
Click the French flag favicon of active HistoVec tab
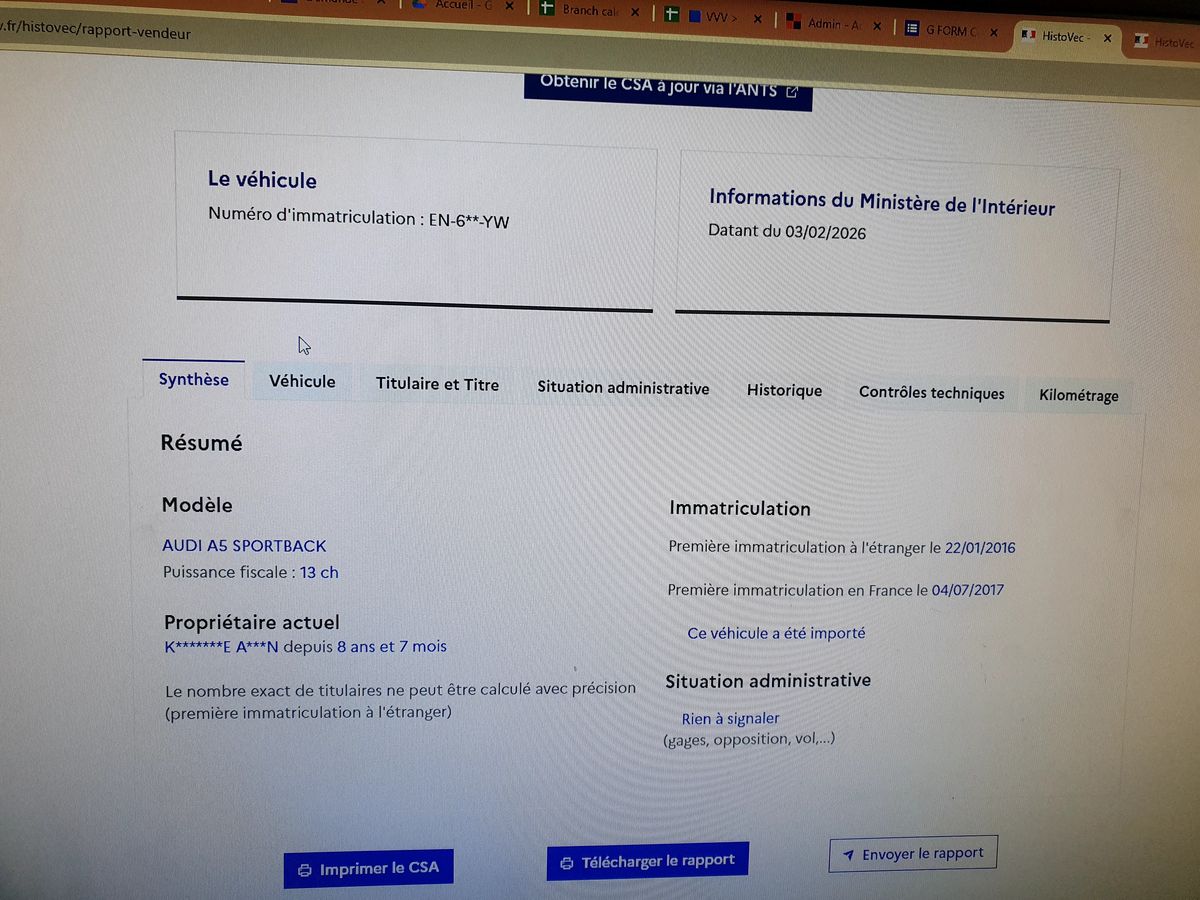[1030, 36]
